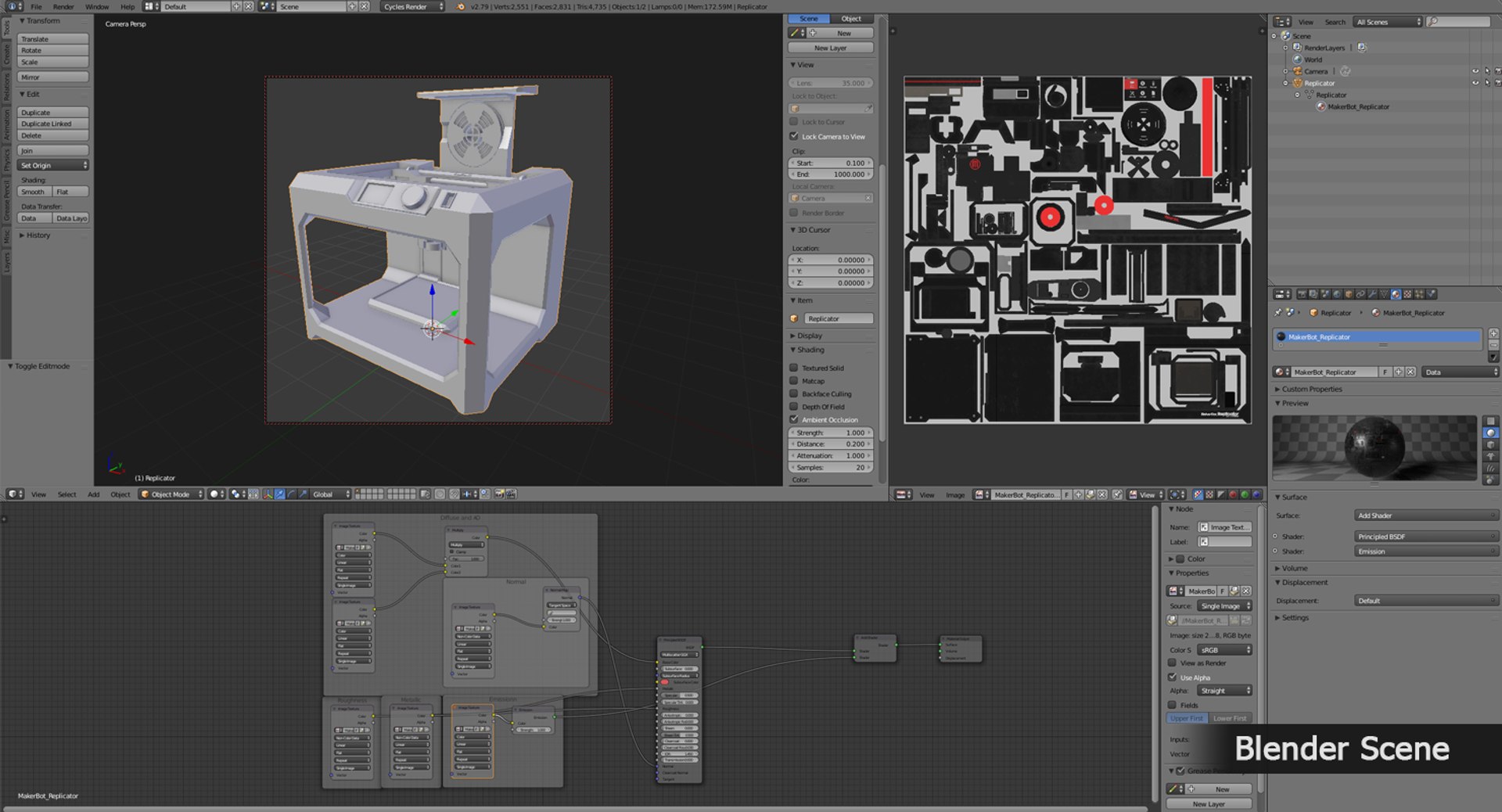This screenshot has width=1502, height=812.
Task: Toggle Use Alpha checkbox in node panel
Action: point(1172,677)
